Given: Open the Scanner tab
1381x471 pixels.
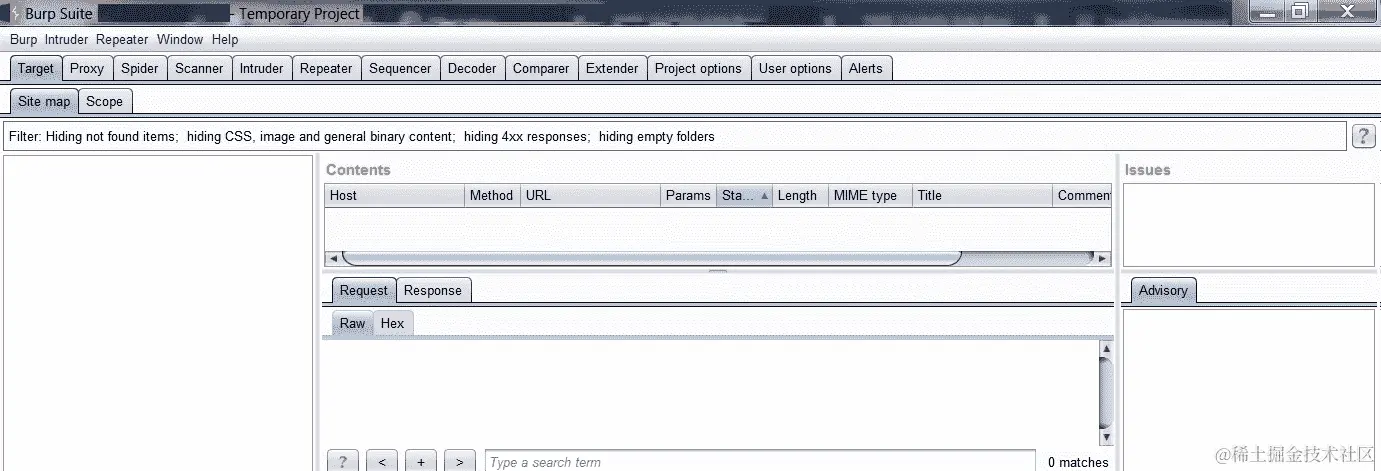Looking at the screenshot, I should click(199, 68).
